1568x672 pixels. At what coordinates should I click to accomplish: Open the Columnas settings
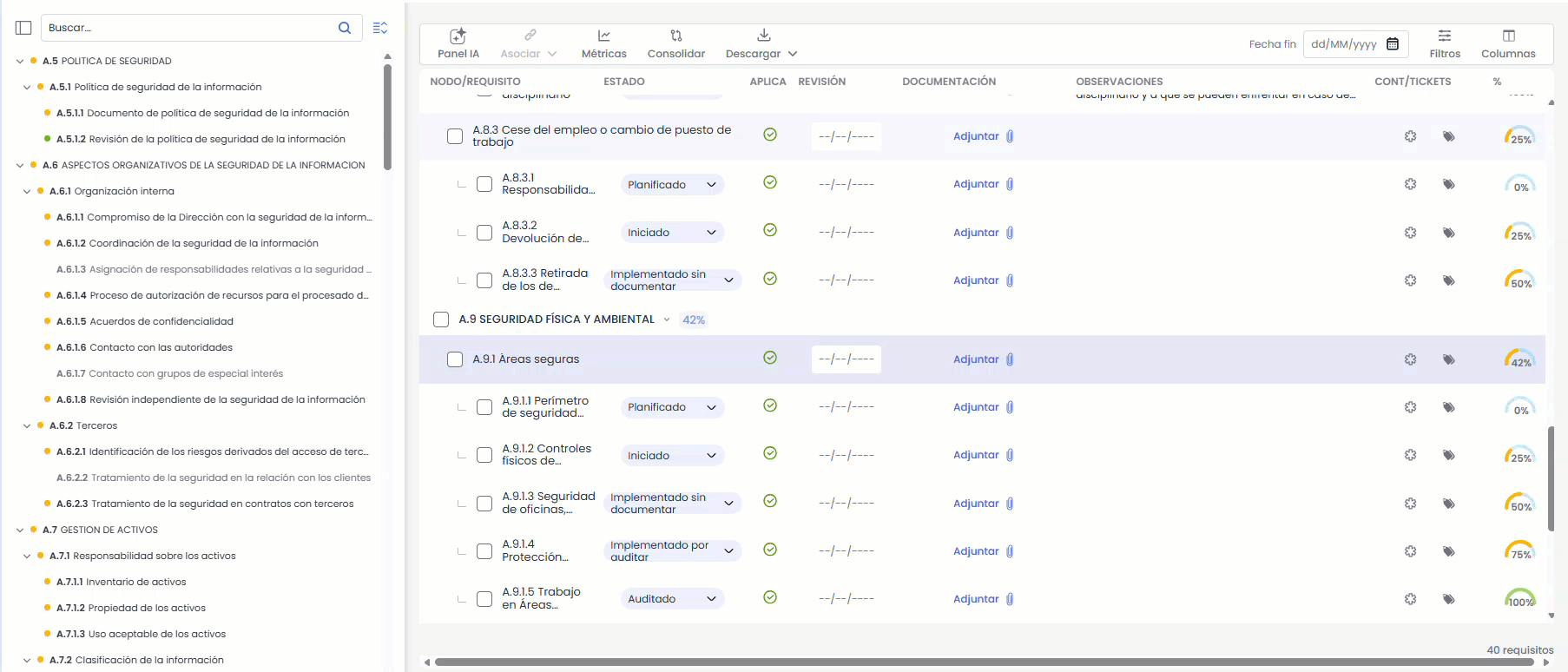pyautogui.click(x=1508, y=43)
